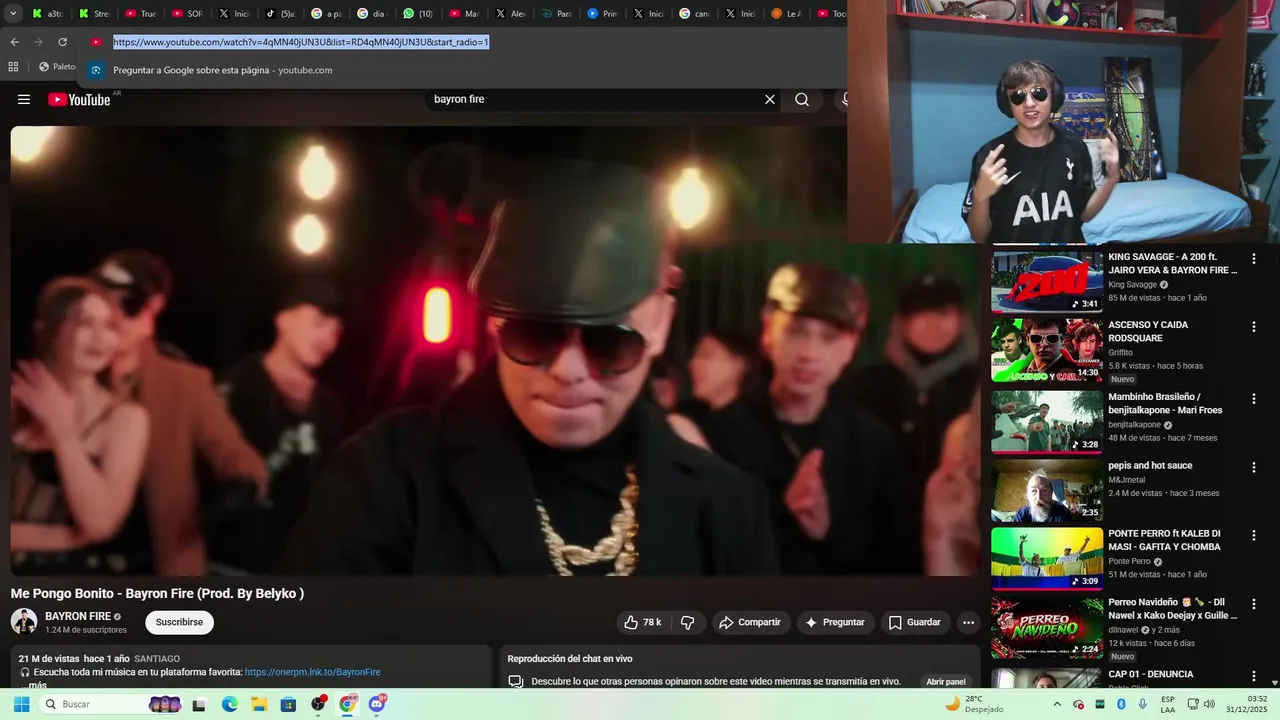Click the browser back arrow

coord(14,42)
